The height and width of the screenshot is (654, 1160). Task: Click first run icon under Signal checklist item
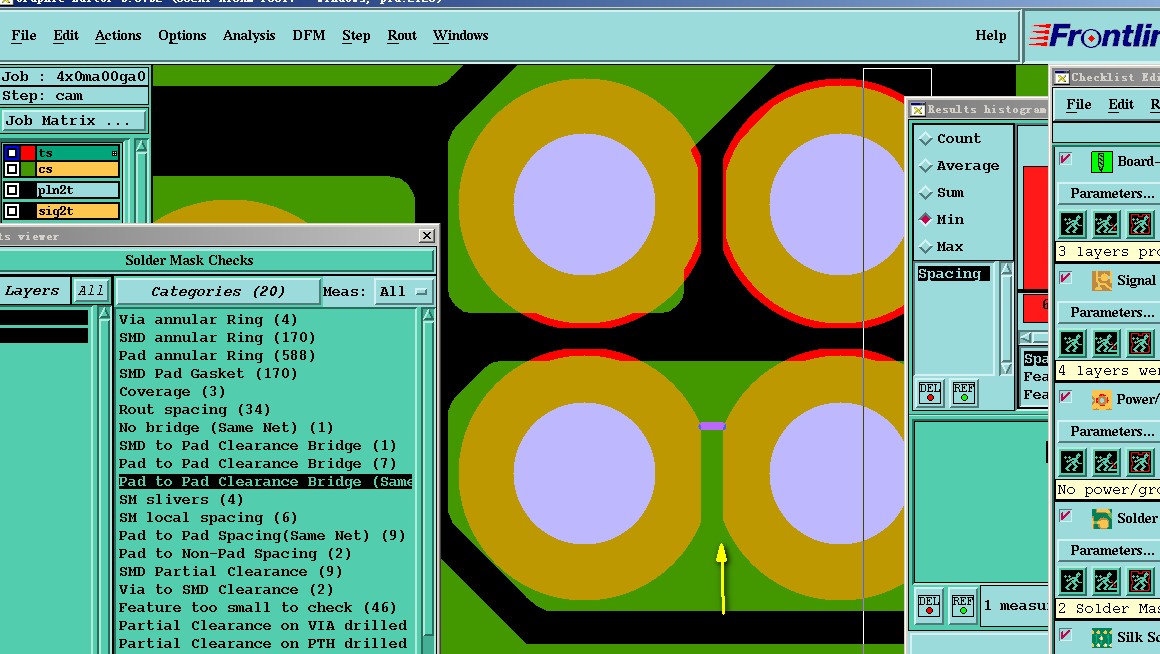1072,343
